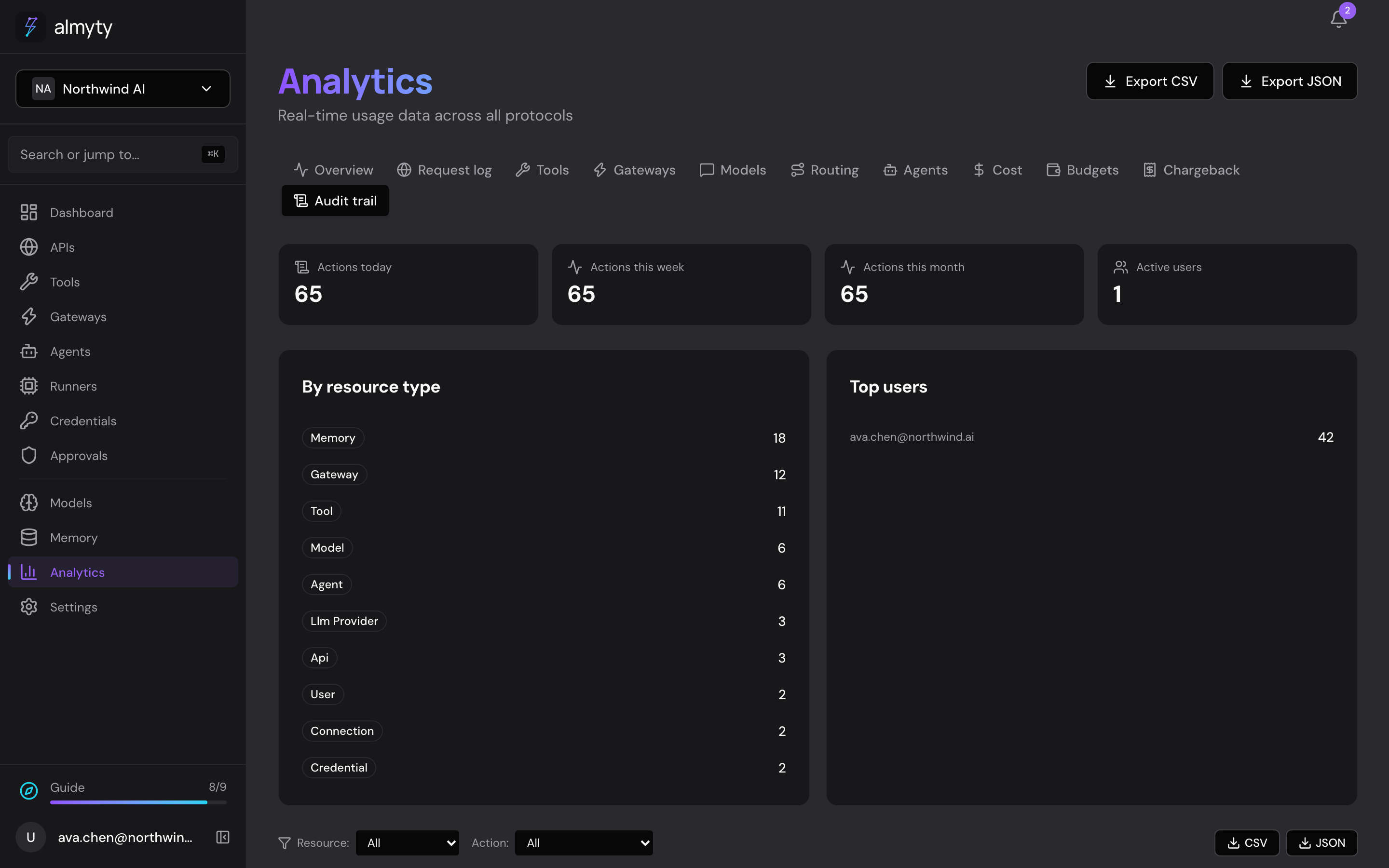The image size is (1389, 868).
Task: Click the Credential resource type tag
Action: pyautogui.click(x=339, y=768)
